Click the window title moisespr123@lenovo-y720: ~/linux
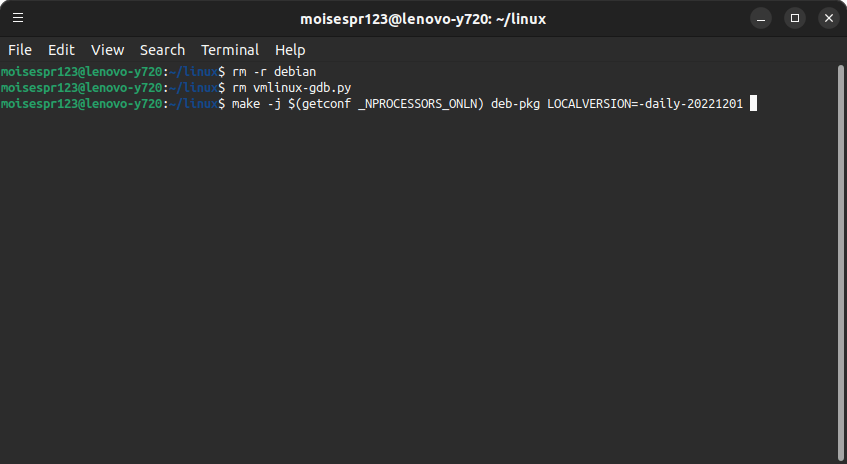 tap(423, 19)
